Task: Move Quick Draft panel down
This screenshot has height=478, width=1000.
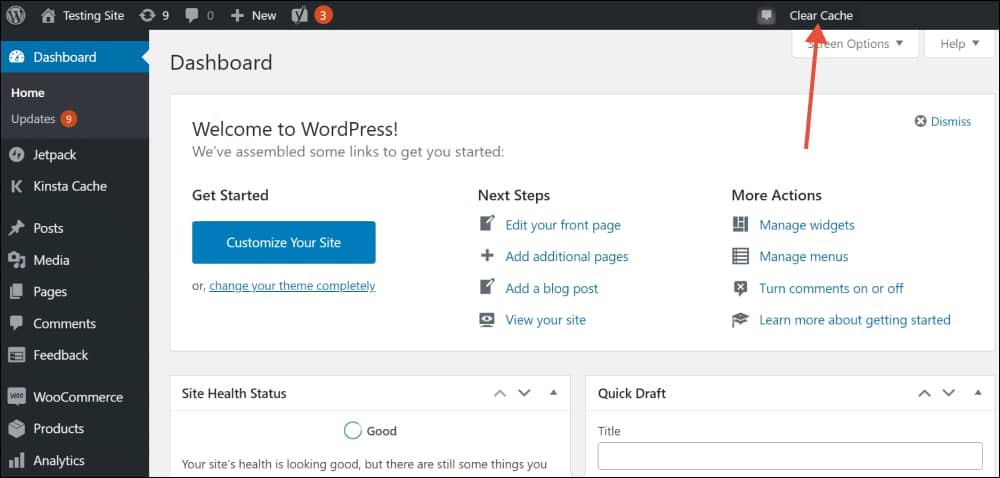Action: click(948, 393)
